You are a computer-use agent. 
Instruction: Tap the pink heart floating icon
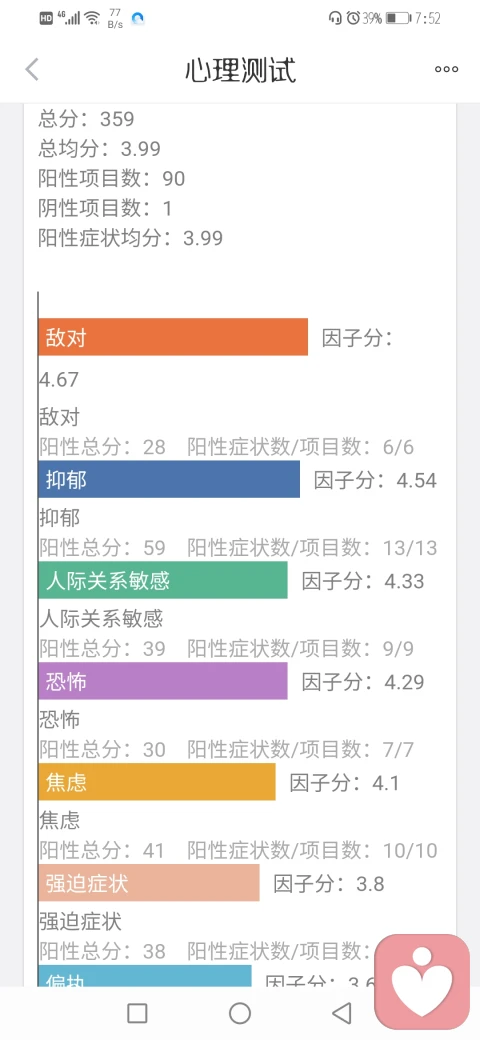click(422, 982)
